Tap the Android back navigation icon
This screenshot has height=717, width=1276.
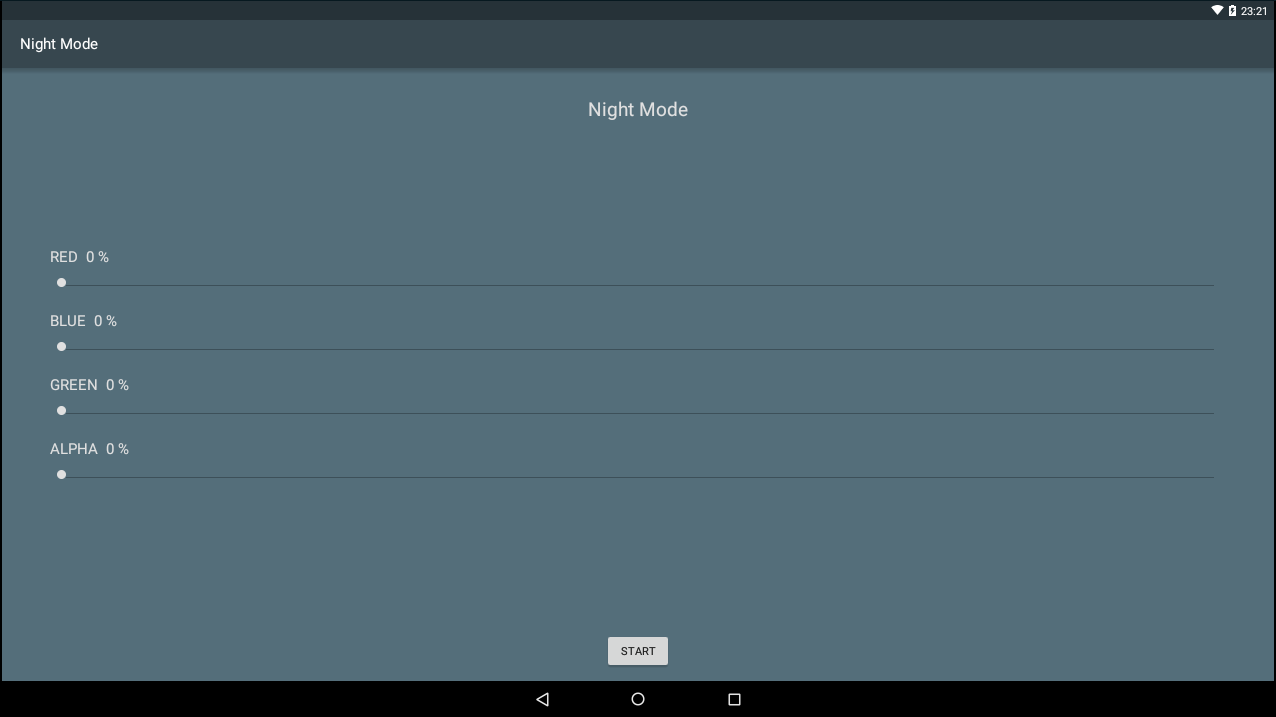point(542,699)
